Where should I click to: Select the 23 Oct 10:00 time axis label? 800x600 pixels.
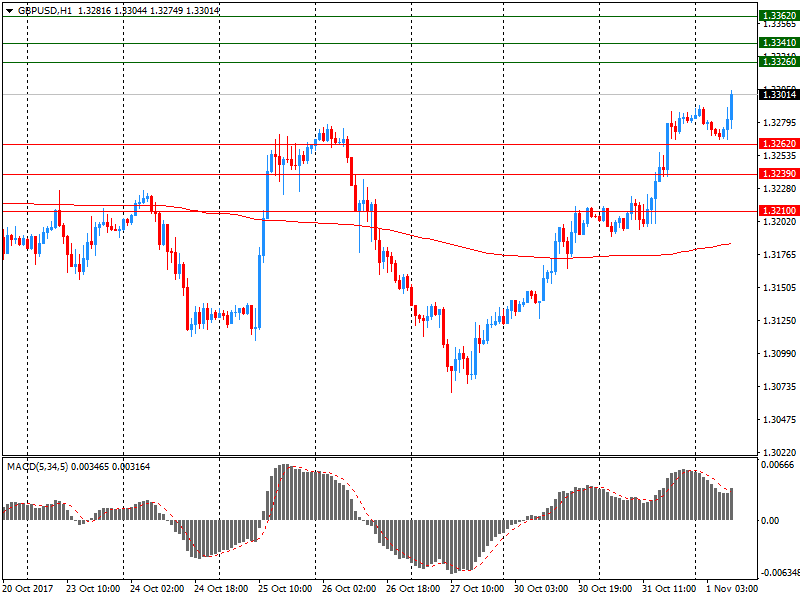(x=93, y=588)
